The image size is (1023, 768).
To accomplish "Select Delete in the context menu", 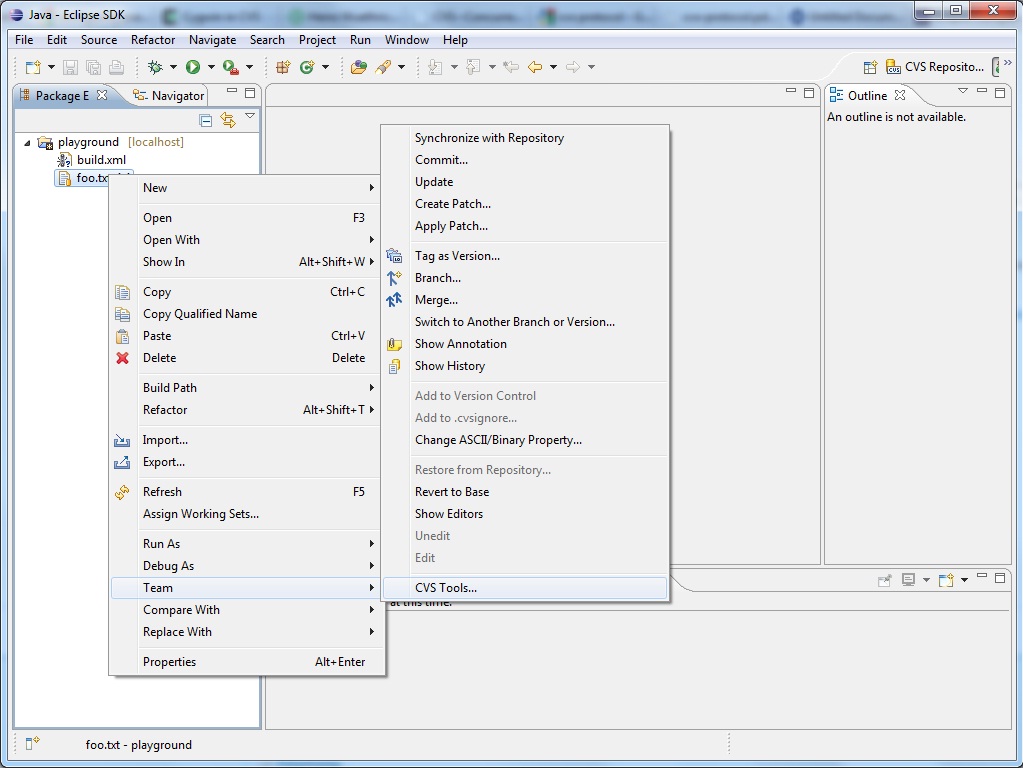I will (x=246, y=358).
